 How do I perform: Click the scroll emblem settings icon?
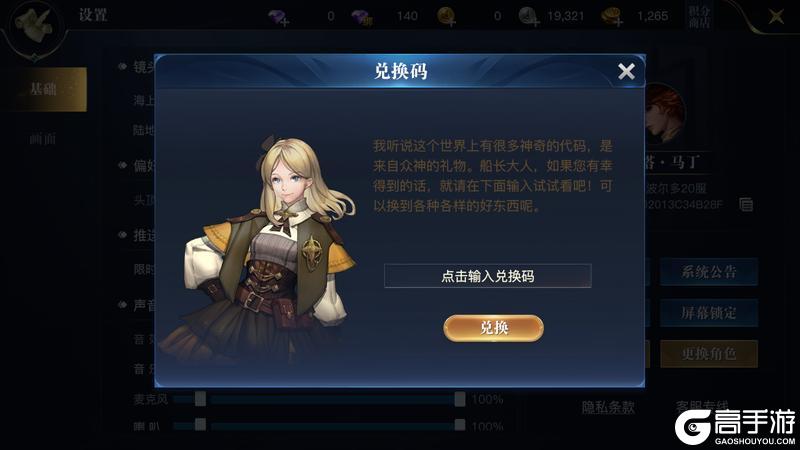pos(34,26)
